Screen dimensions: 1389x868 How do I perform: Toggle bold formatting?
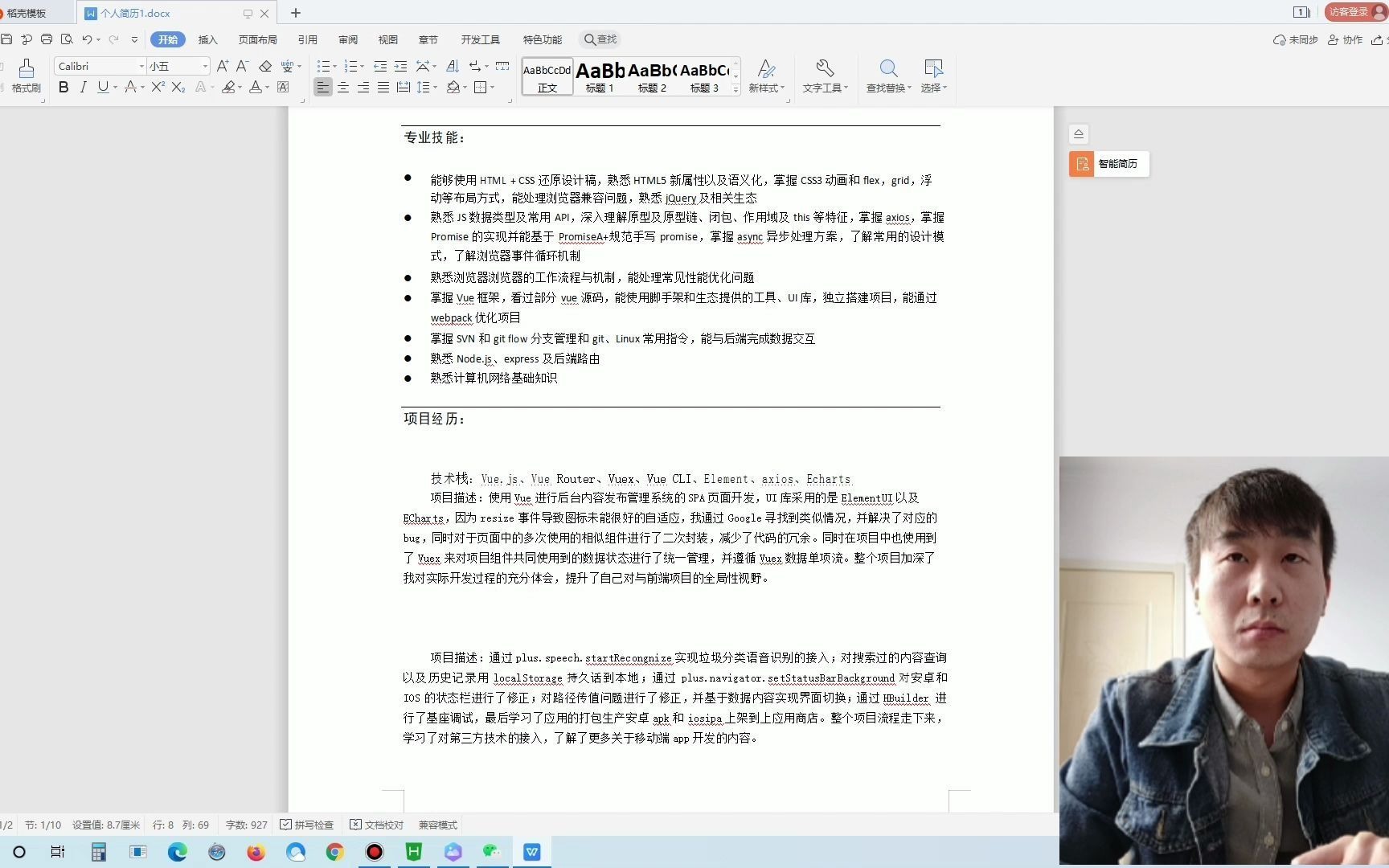64,87
